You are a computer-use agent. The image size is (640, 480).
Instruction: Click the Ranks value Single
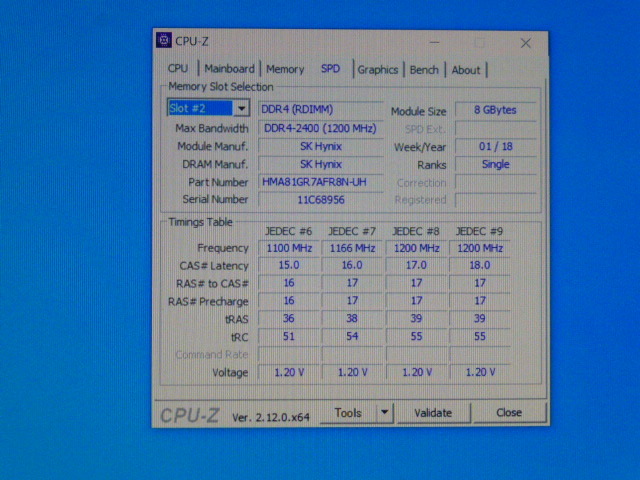495,164
